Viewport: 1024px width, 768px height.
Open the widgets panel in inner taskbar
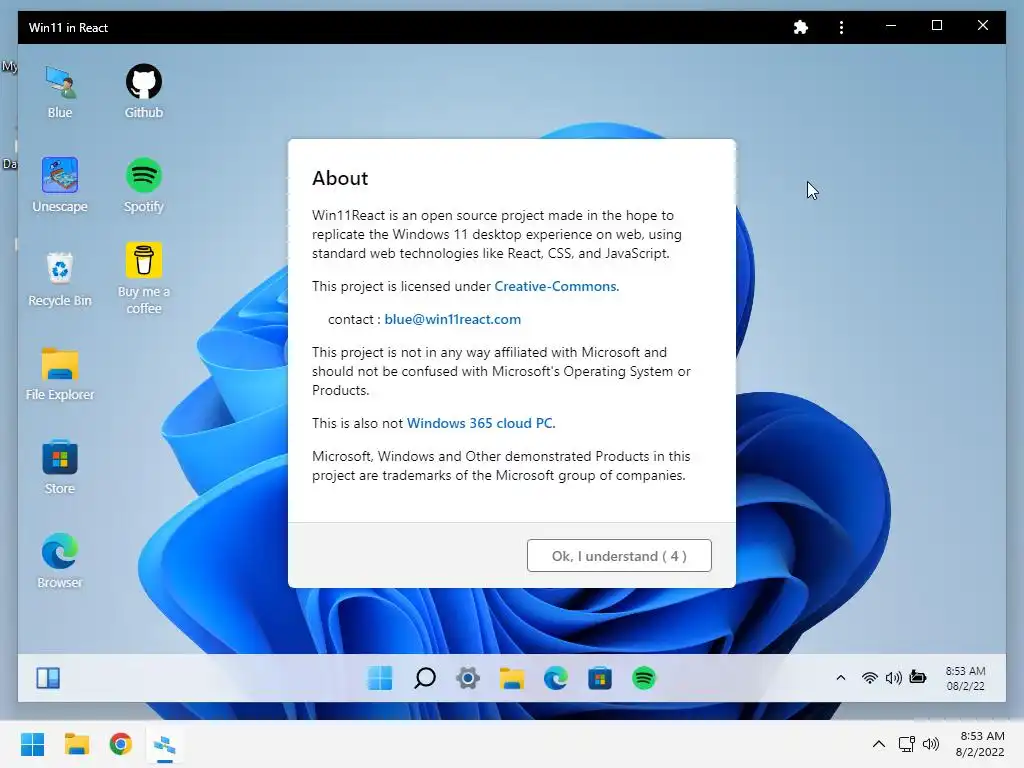click(x=48, y=679)
